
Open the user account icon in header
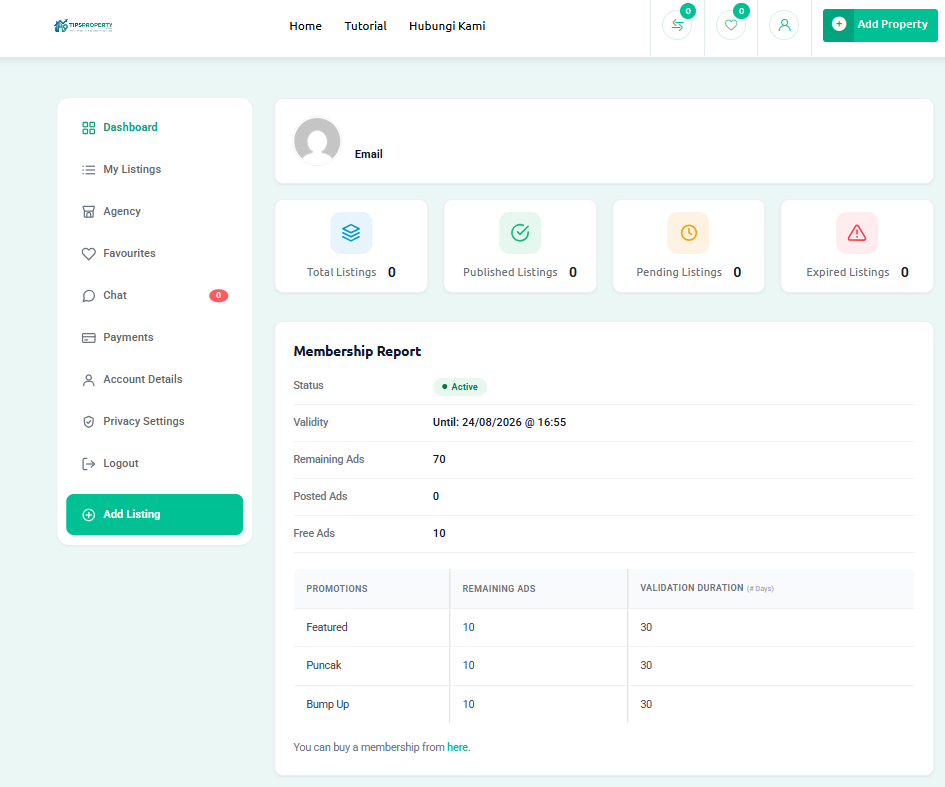click(x=784, y=25)
